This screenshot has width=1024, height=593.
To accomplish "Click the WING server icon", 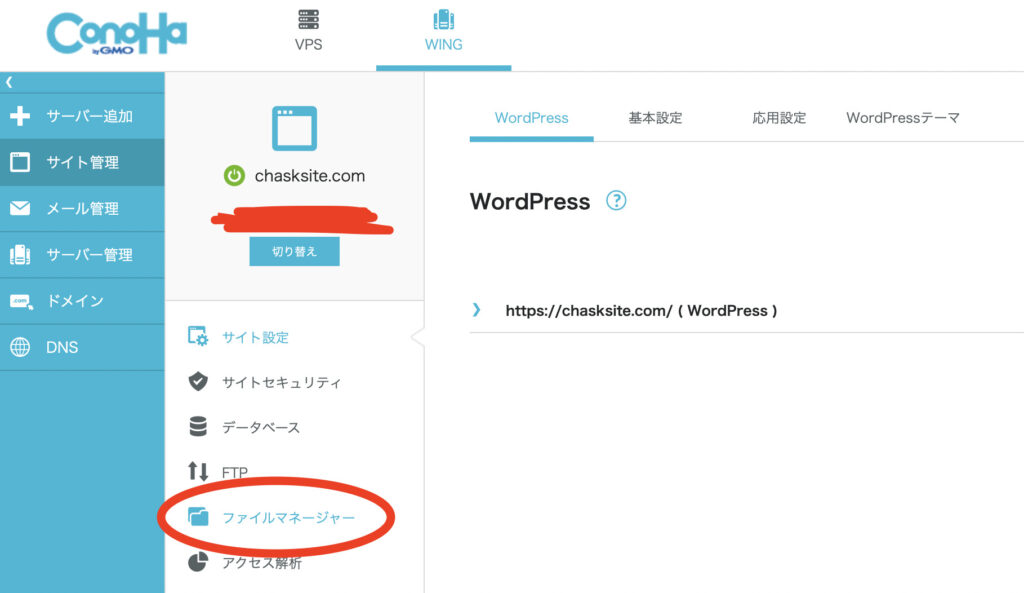I will [x=443, y=20].
